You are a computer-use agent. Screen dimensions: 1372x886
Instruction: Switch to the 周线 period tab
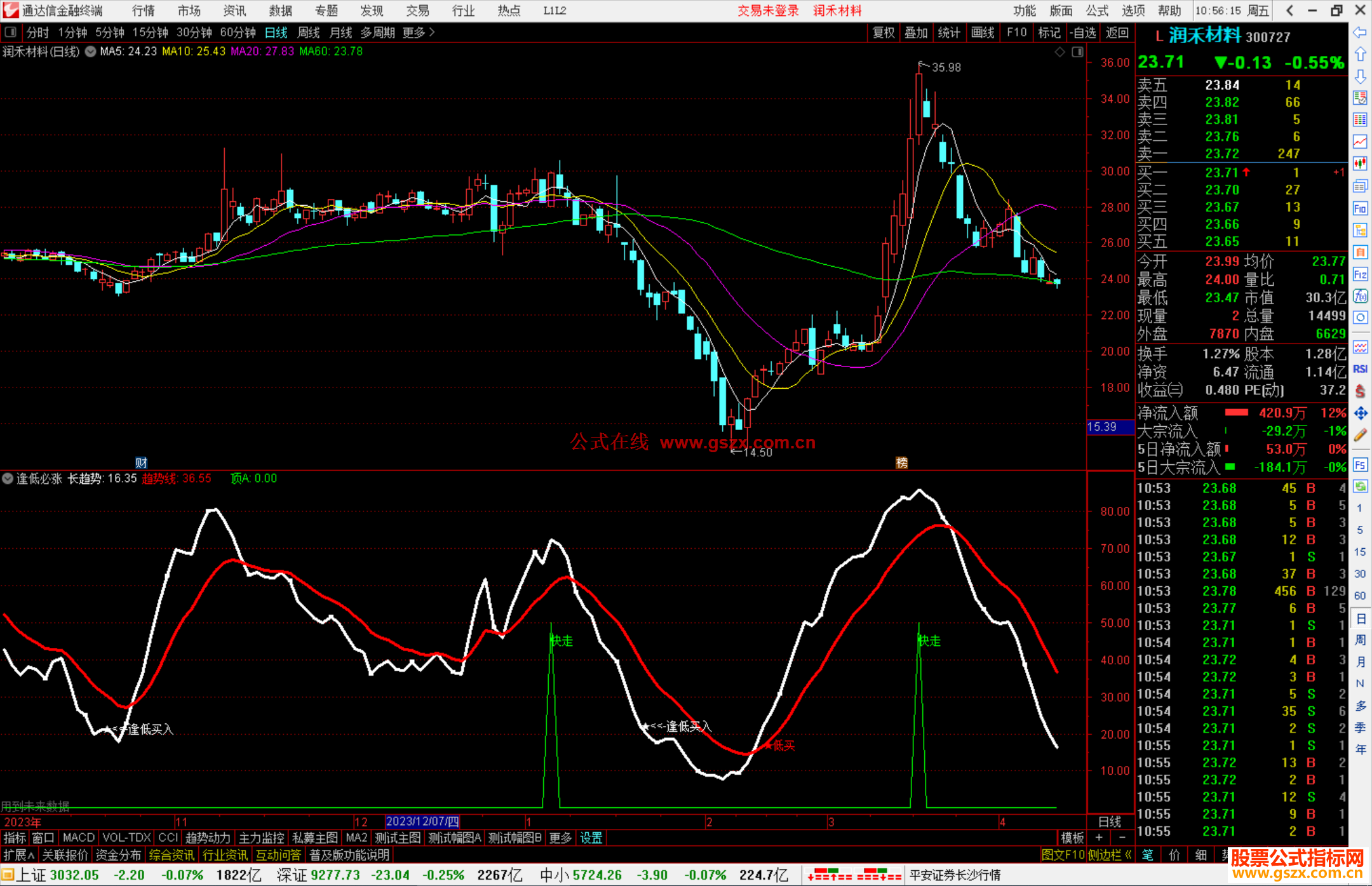click(x=308, y=32)
